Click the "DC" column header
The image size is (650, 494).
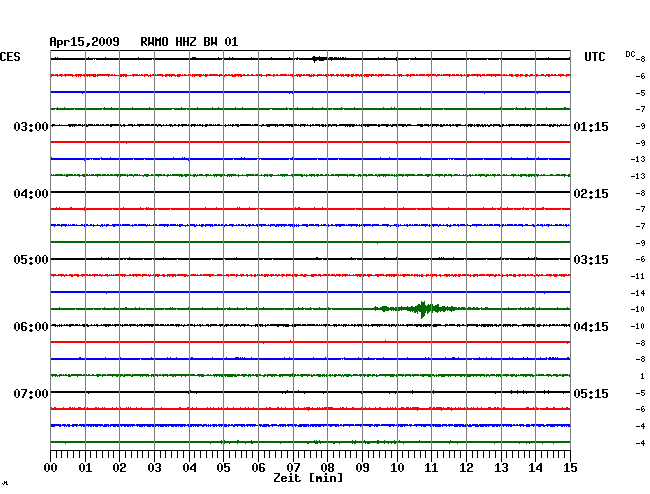point(630,54)
